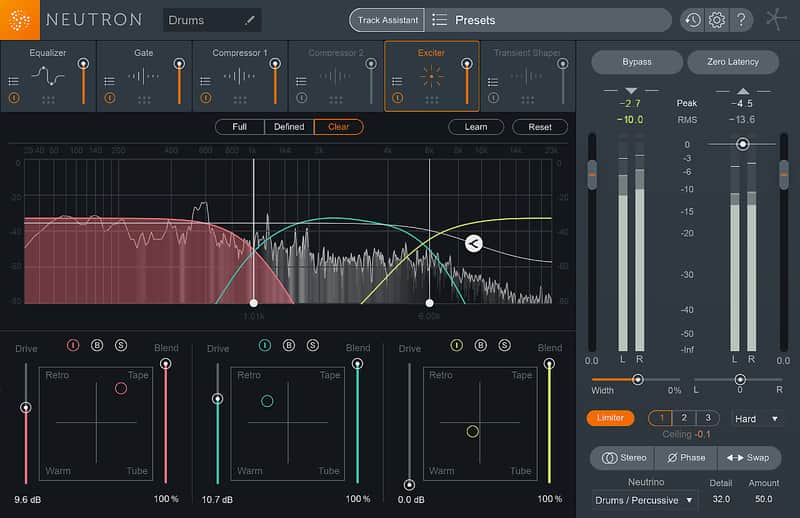Click the 6.00k crossover handle
Viewport: 800px width, 518px height.
pos(430,303)
